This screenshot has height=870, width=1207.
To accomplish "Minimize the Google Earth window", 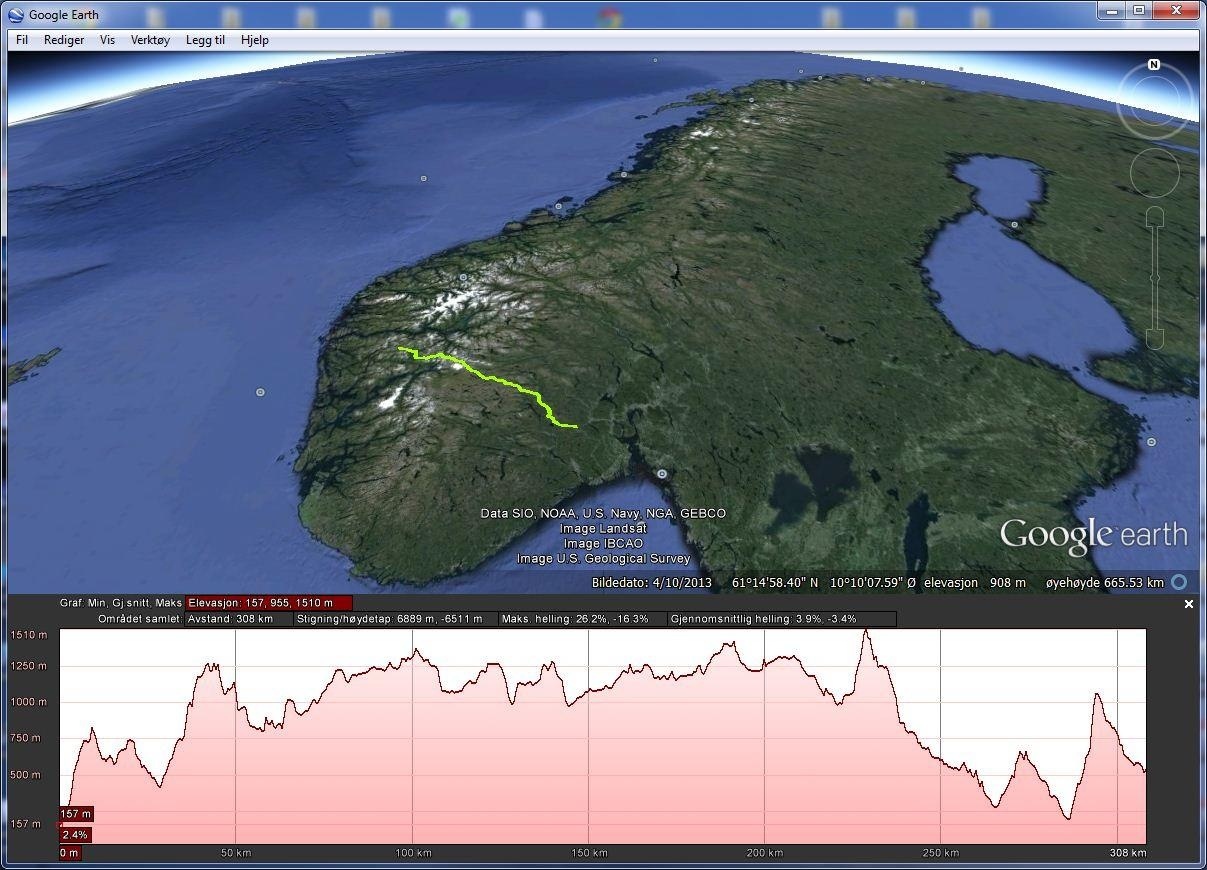I will [1111, 10].
